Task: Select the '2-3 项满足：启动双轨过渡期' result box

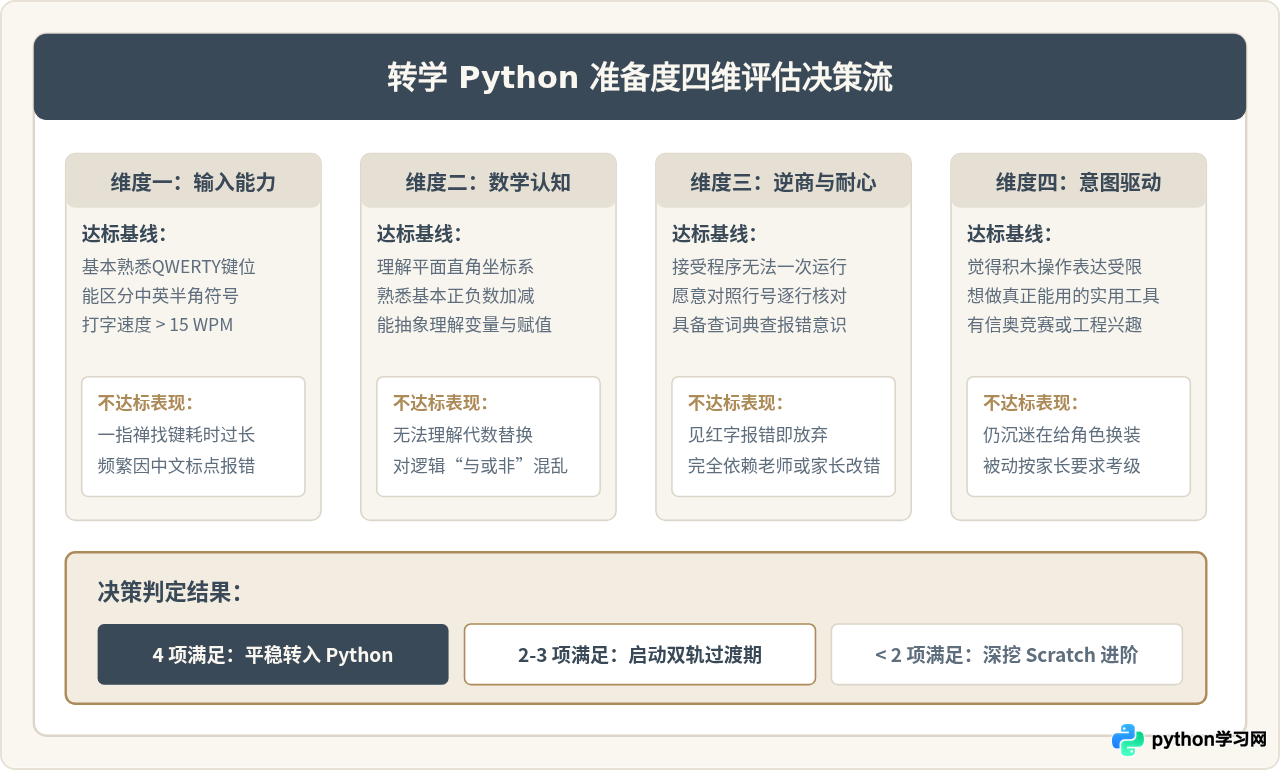Action: 640,655
